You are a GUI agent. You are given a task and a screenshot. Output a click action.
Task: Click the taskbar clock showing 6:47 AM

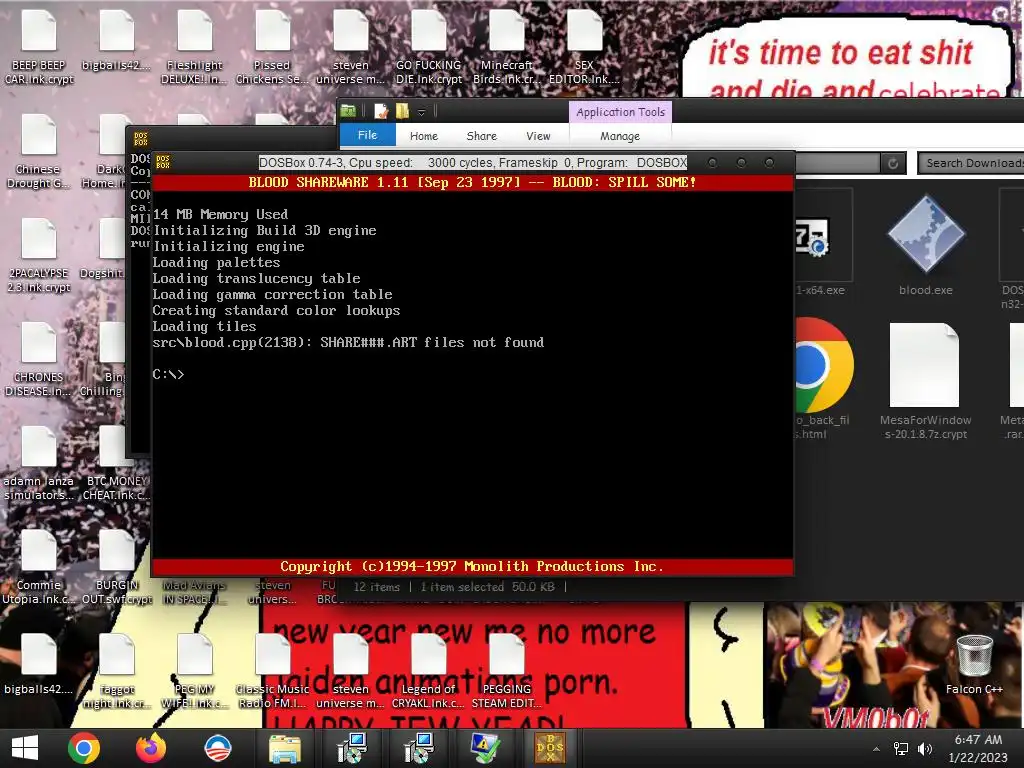[978, 748]
